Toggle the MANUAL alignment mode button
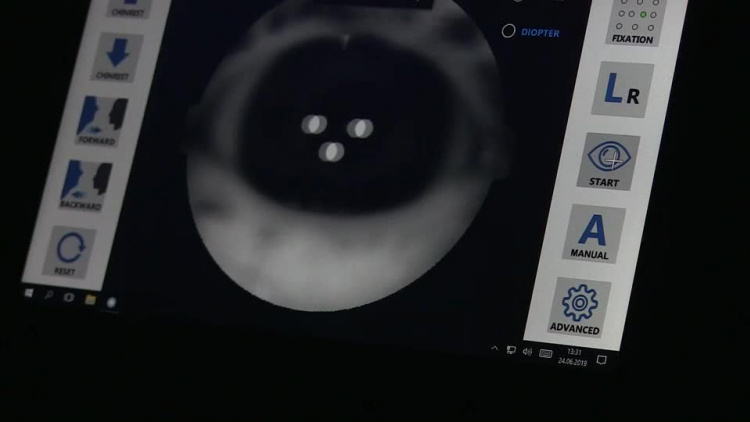This screenshot has width=750, height=422. click(594, 233)
